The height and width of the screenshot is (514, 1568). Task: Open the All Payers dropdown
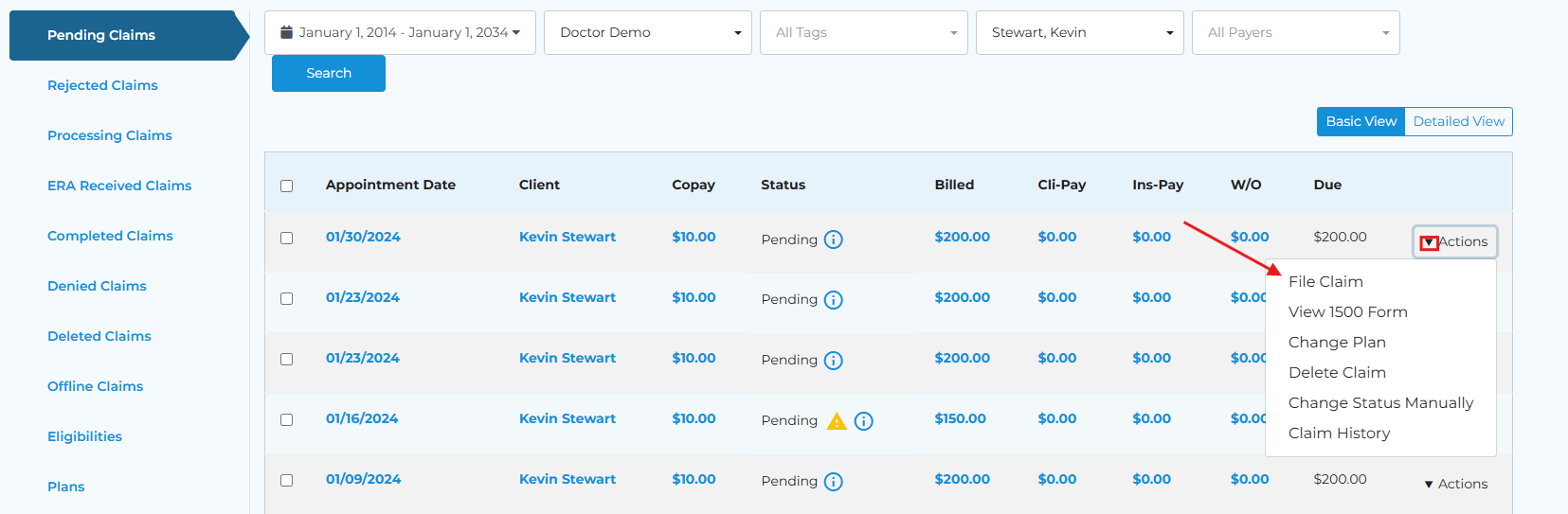point(1295,32)
